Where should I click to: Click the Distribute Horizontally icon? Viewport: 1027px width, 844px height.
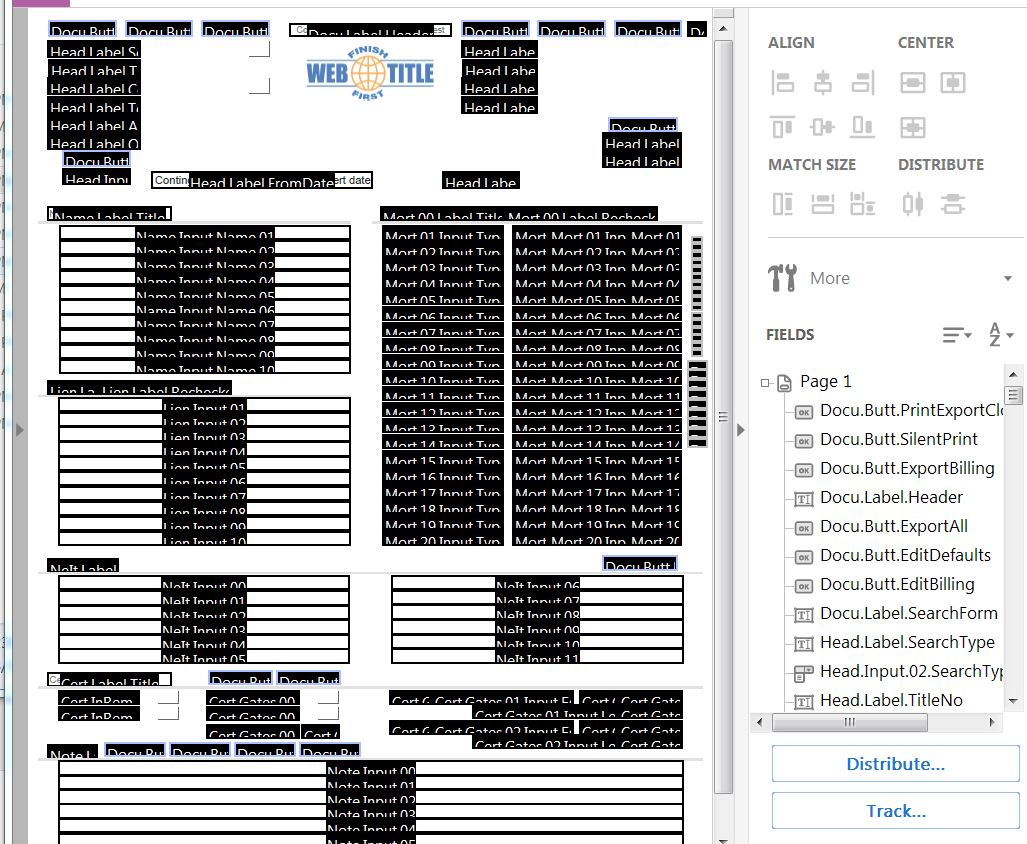coord(912,204)
